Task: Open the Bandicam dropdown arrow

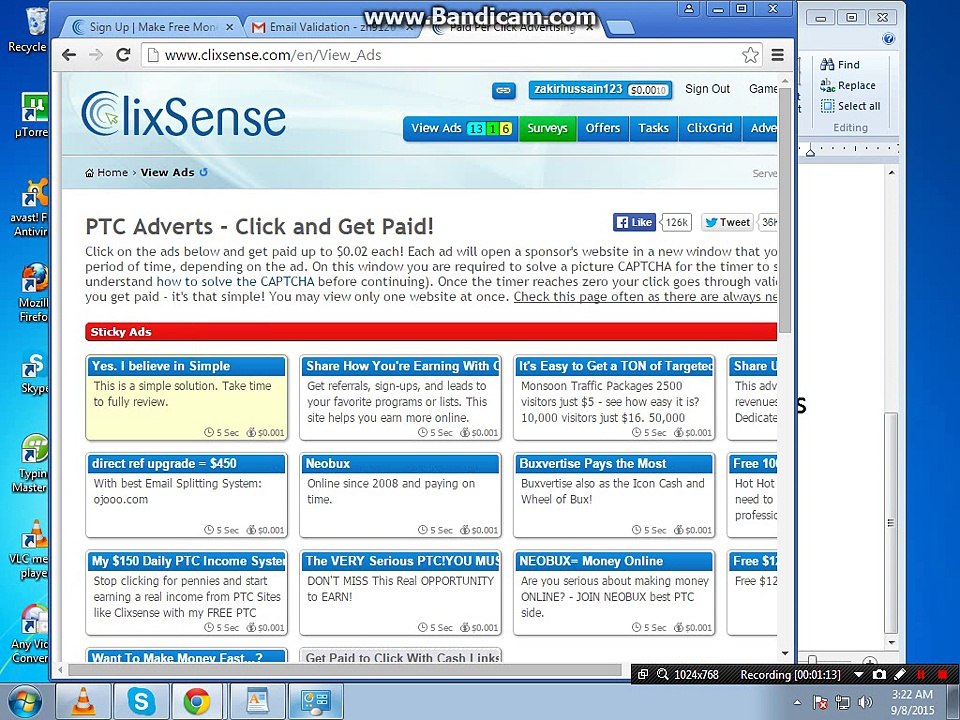Action: pos(858,675)
